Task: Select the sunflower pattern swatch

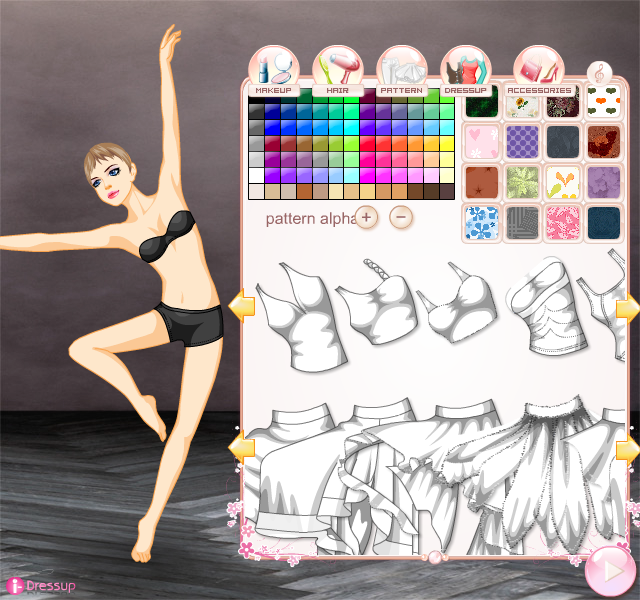Action: (x=522, y=106)
